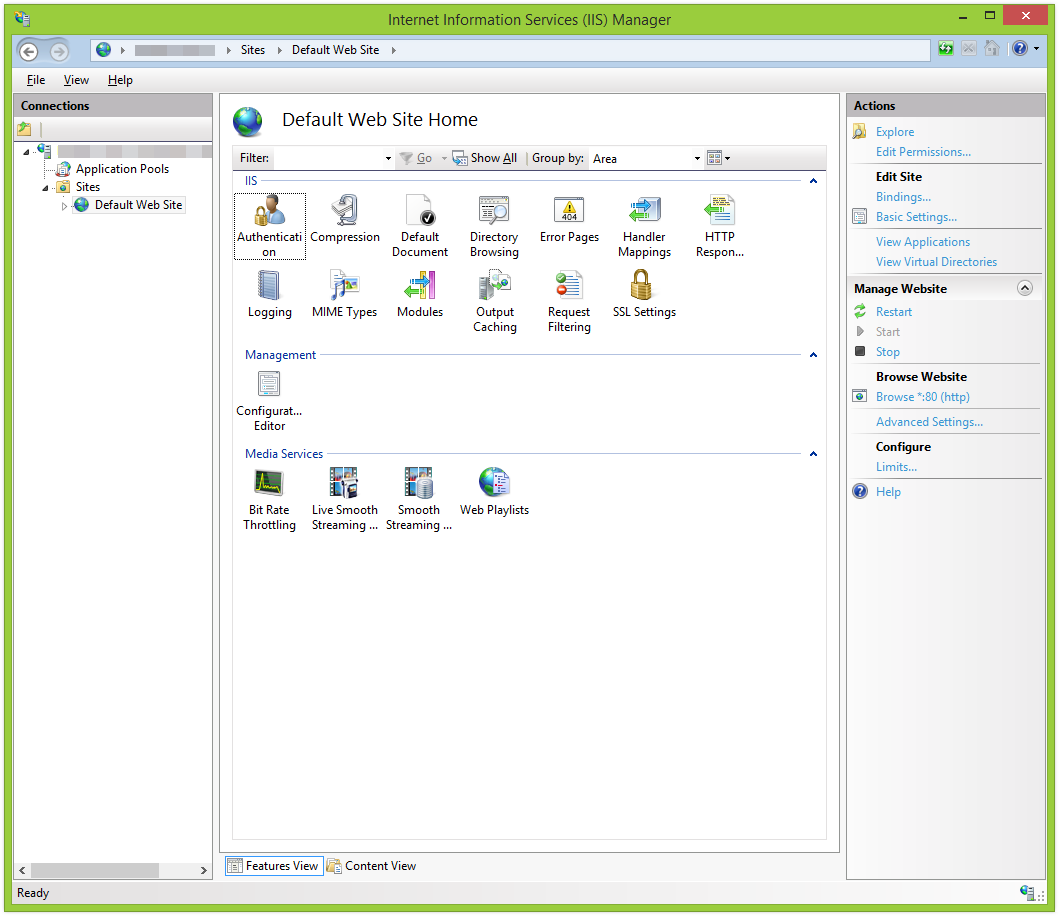This screenshot has width=1059, height=916.
Task: Open Web Playlists feature
Action: click(x=494, y=492)
